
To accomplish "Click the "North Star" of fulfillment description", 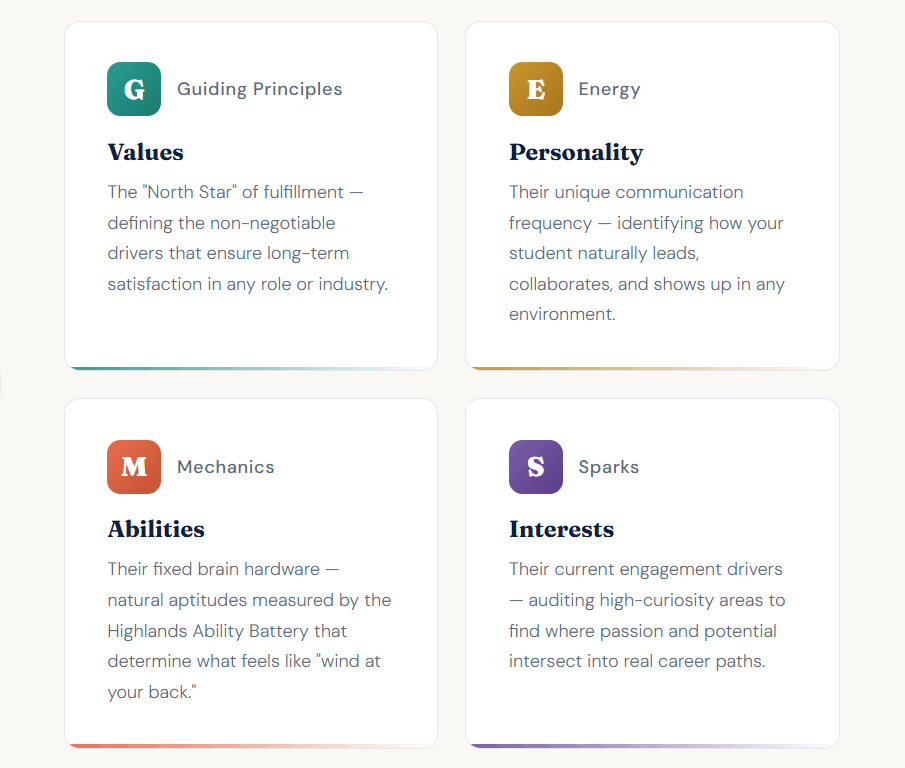I will coord(247,238).
